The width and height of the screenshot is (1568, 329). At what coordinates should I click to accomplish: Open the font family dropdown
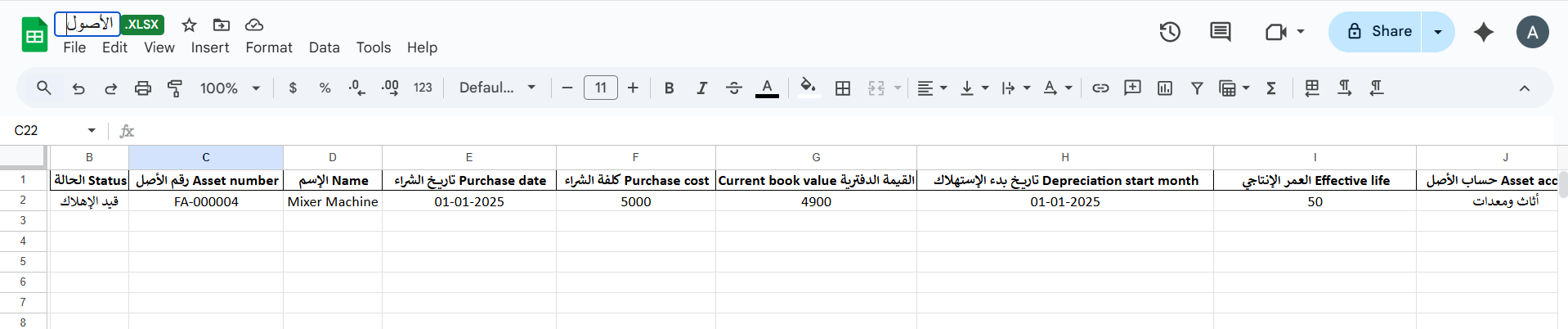click(497, 88)
